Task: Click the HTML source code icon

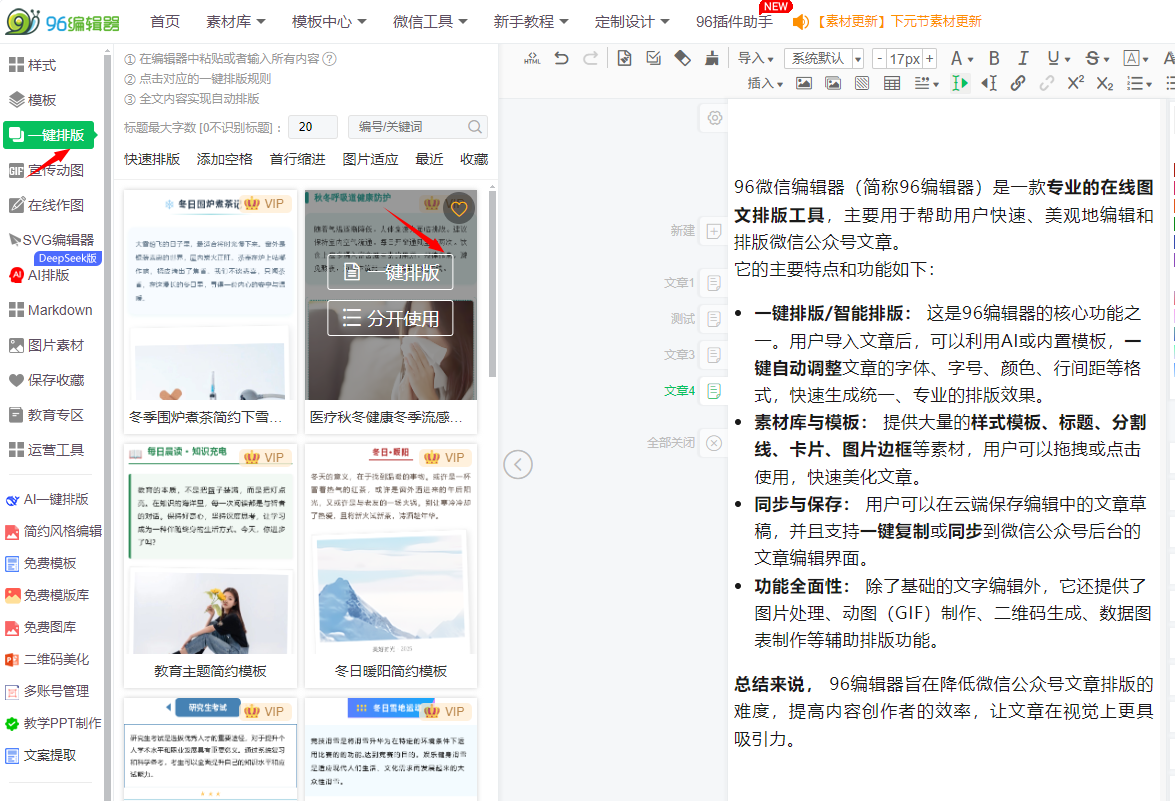Action: click(x=532, y=59)
